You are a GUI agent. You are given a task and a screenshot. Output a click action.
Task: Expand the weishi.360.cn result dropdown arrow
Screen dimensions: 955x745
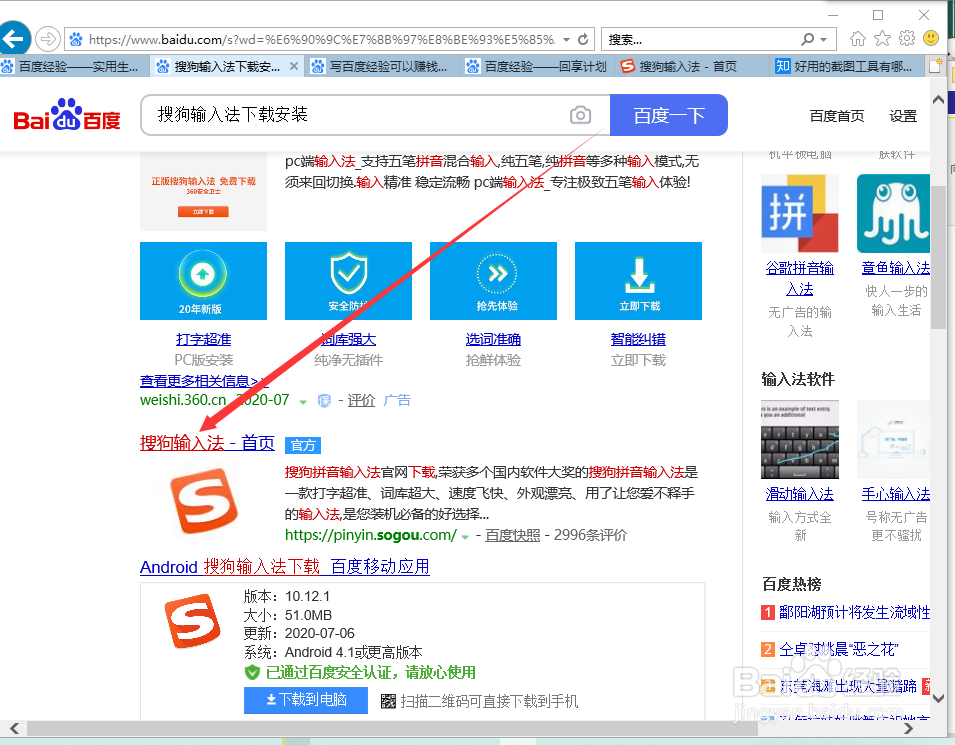(x=303, y=401)
